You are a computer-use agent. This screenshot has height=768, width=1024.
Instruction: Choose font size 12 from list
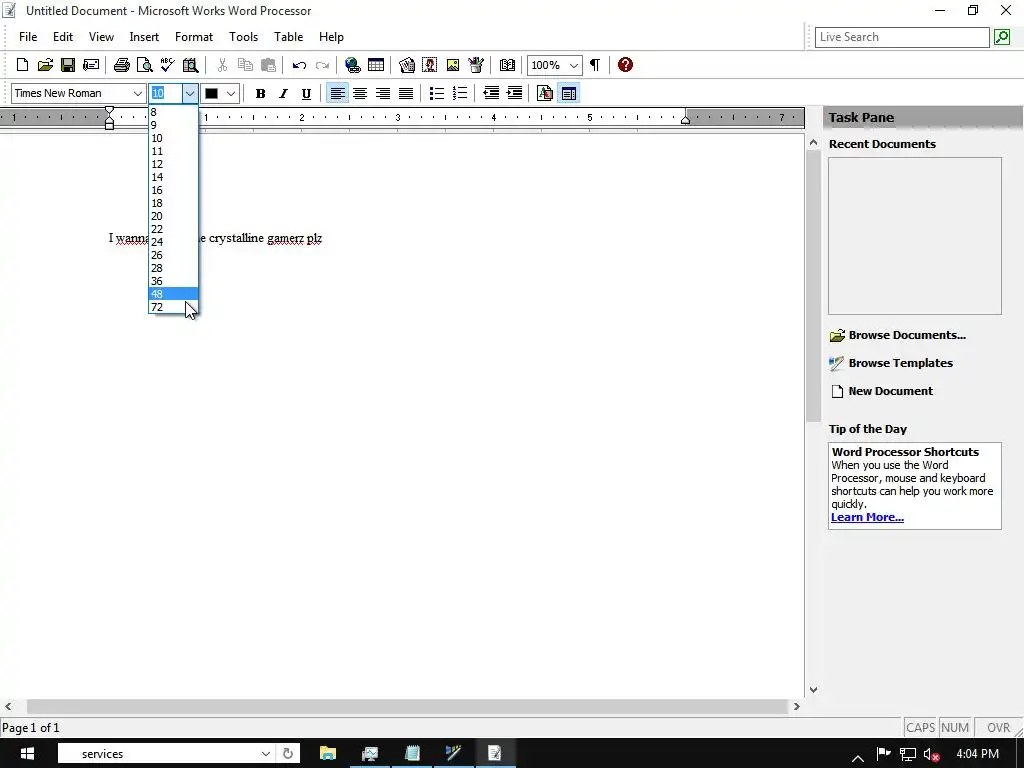click(x=173, y=164)
